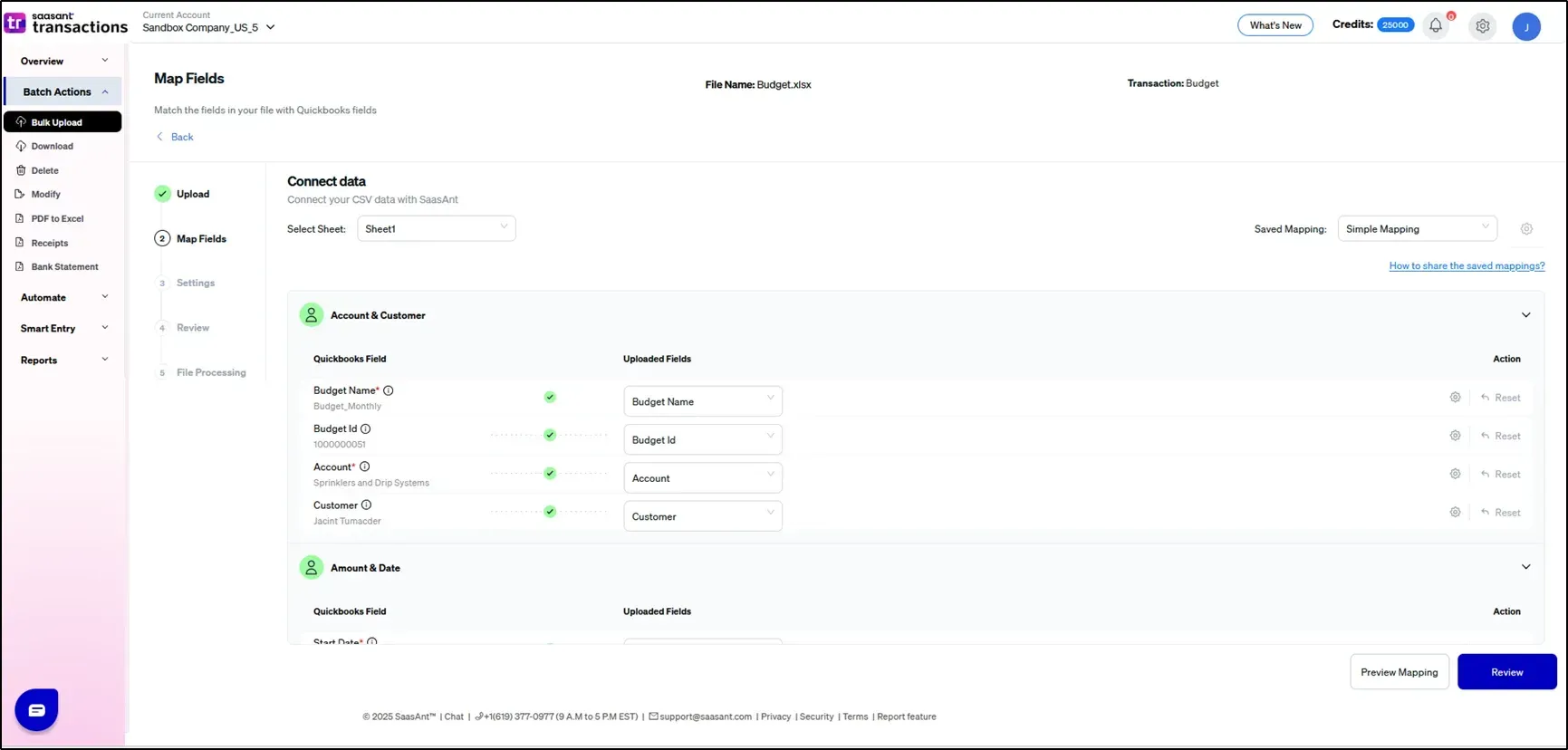This screenshot has width=1568, height=750.
Task: Expand the Reports sidebar menu
Action: pyautogui.click(x=63, y=360)
